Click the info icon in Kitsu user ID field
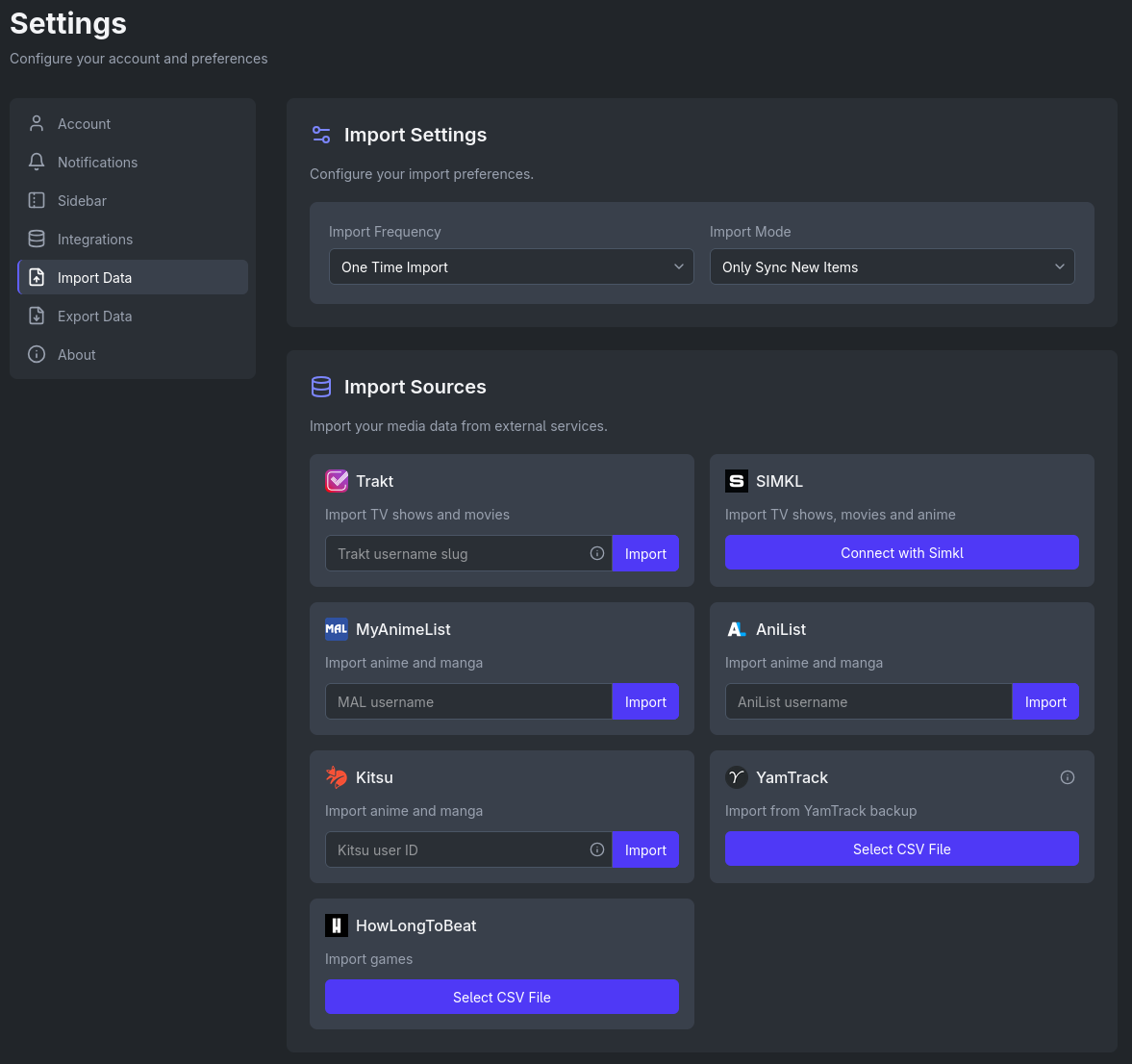Viewport: 1132px width, 1064px height. [x=596, y=849]
